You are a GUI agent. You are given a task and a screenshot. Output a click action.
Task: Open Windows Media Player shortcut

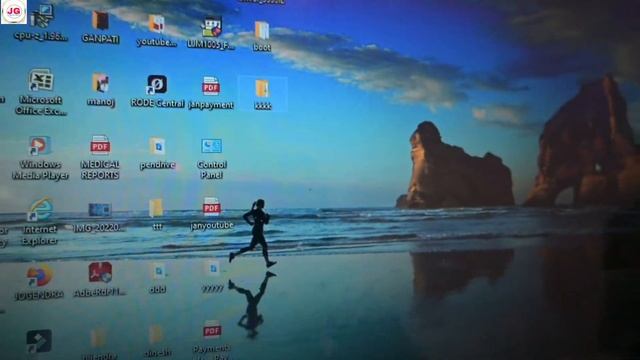click(40, 158)
